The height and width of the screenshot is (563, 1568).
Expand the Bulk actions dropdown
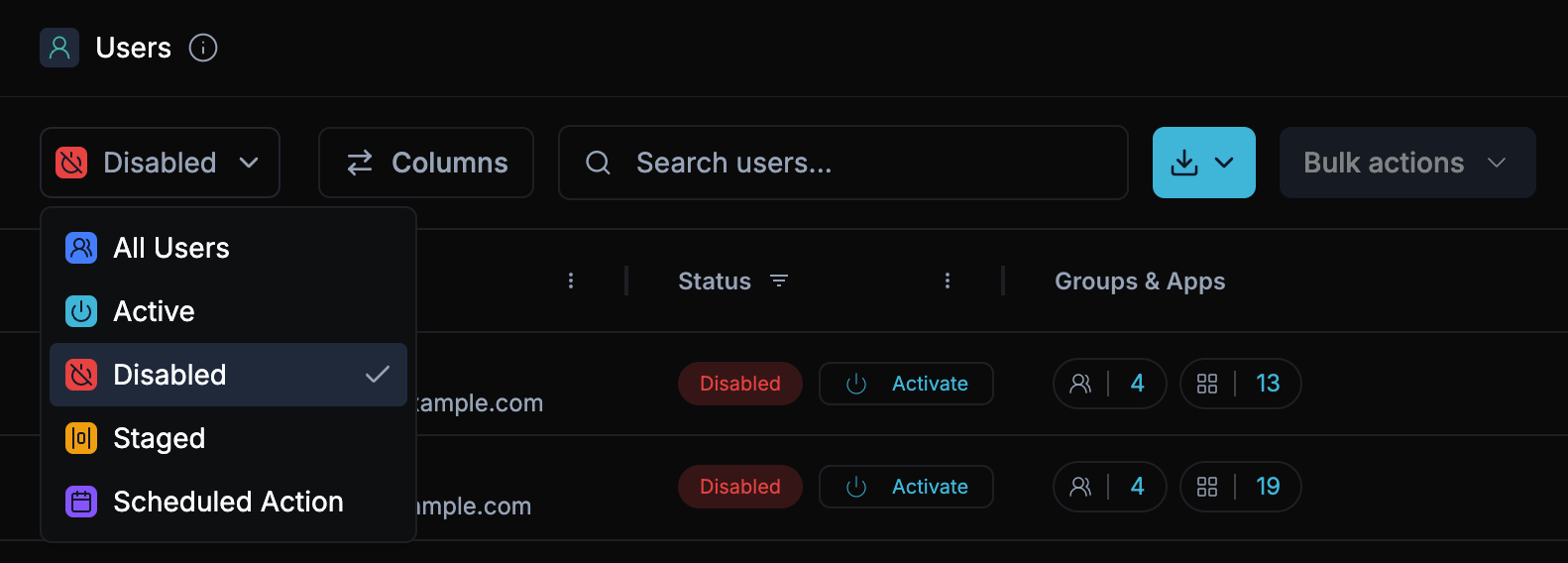(1406, 163)
